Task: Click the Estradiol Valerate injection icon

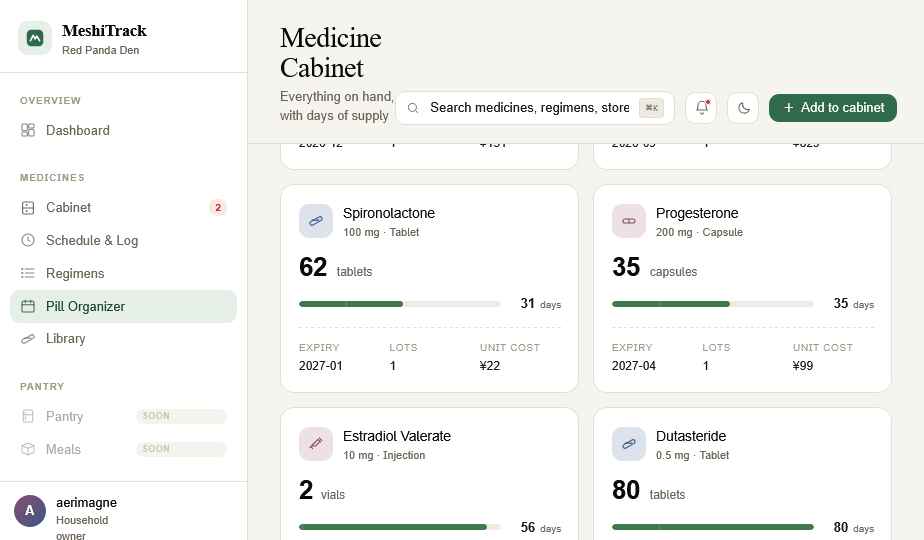Action: click(316, 444)
